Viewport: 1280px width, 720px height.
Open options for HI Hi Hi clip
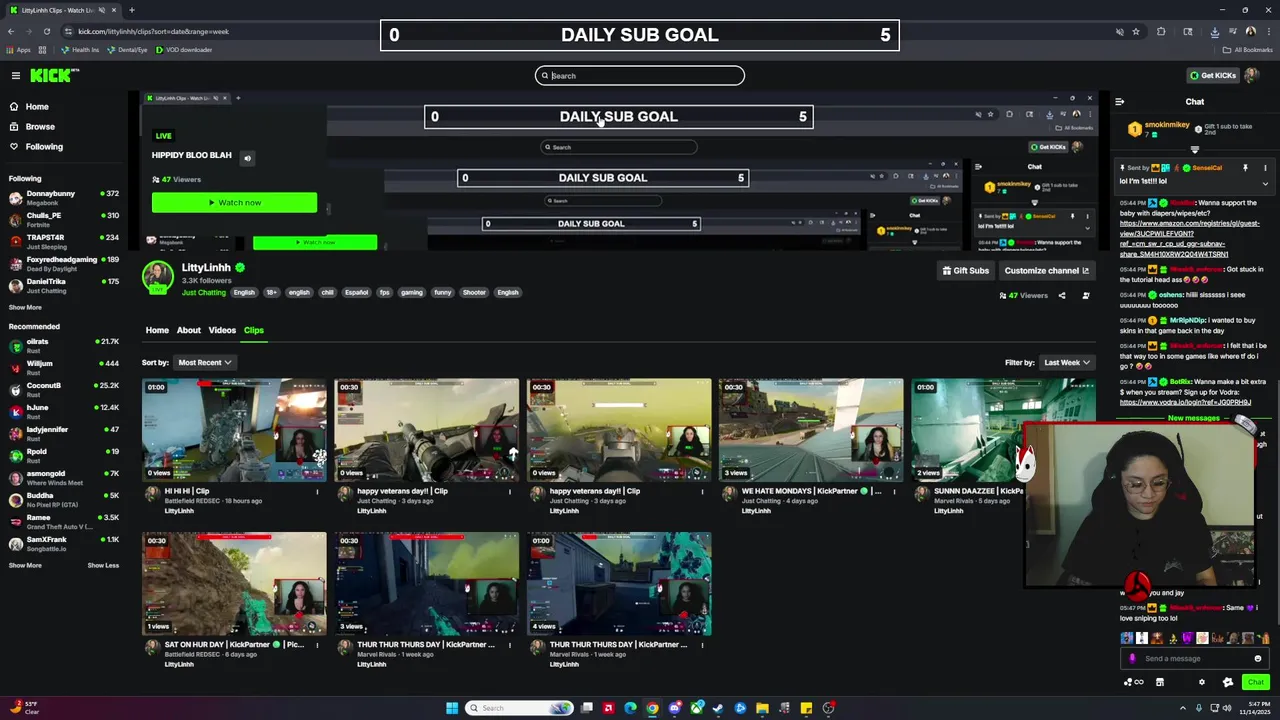[x=317, y=491]
